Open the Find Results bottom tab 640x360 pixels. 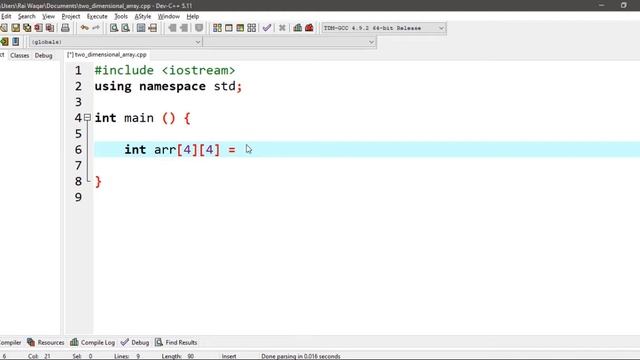[x=176, y=342]
